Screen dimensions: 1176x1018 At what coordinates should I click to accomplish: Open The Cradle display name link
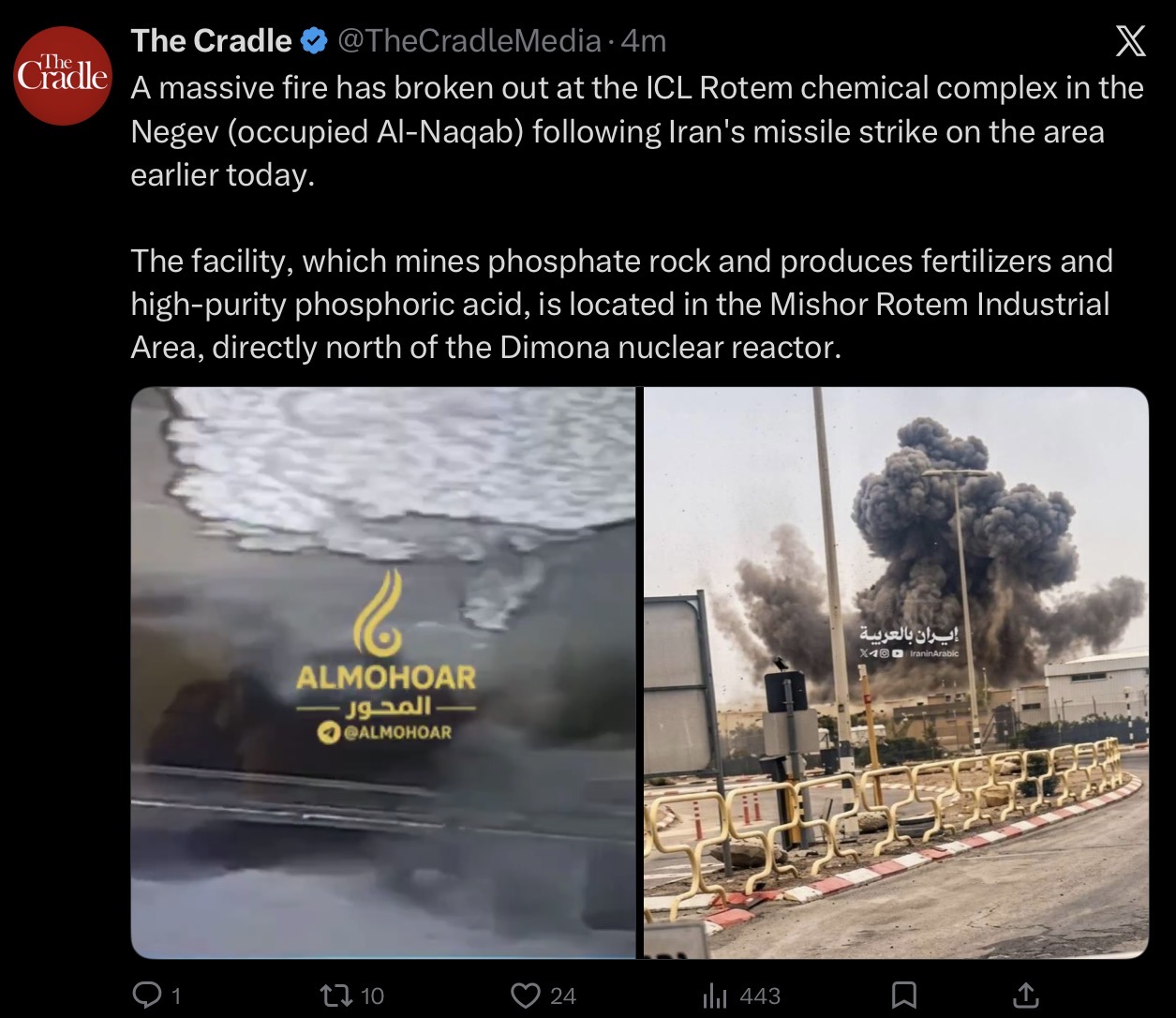pyautogui.click(x=212, y=40)
